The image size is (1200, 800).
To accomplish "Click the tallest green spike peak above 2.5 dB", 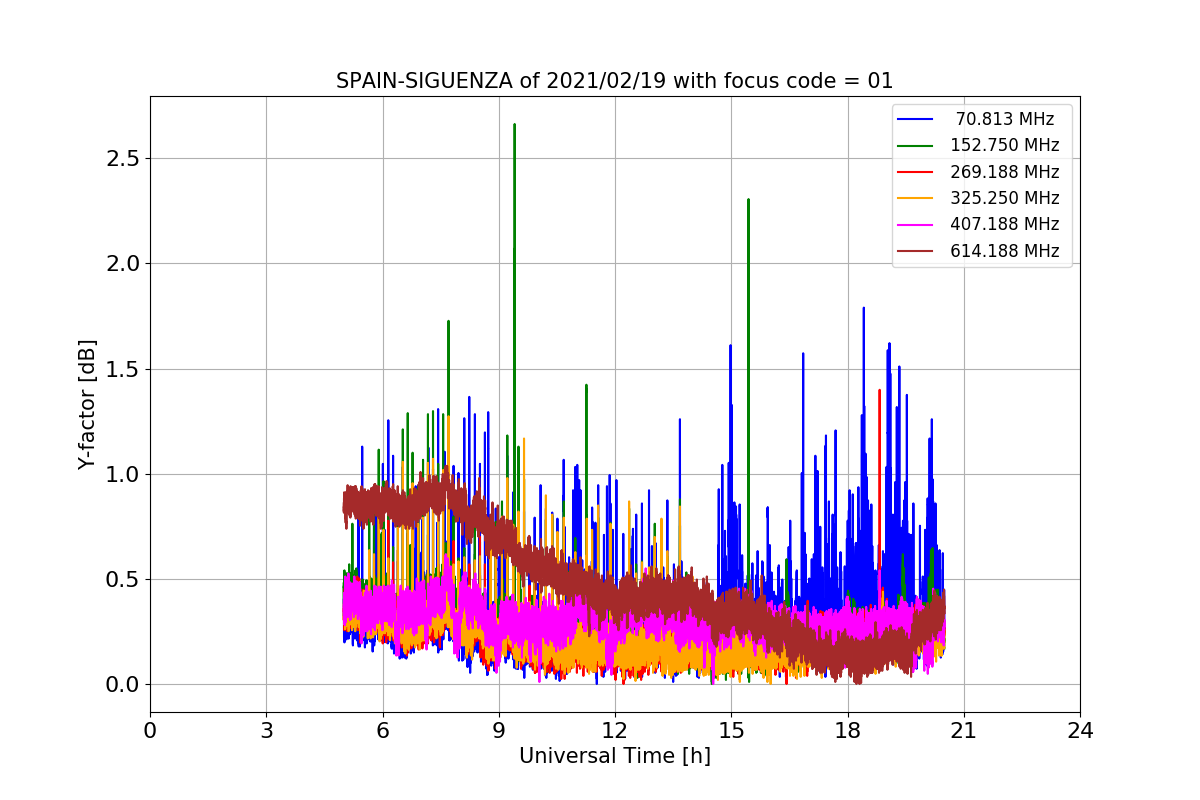I will click(x=514, y=126).
